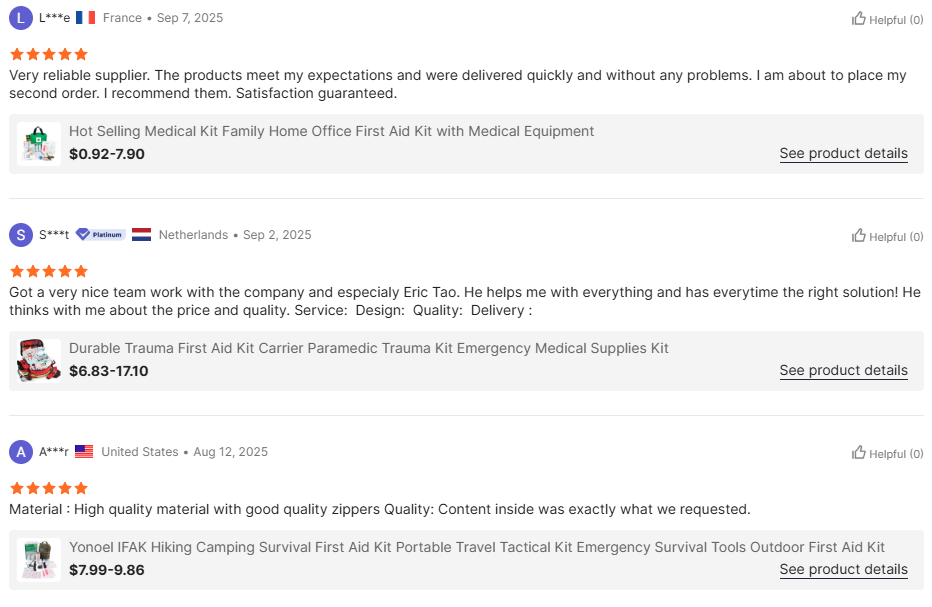Click the United States flag icon

pyautogui.click(x=84, y=452)
